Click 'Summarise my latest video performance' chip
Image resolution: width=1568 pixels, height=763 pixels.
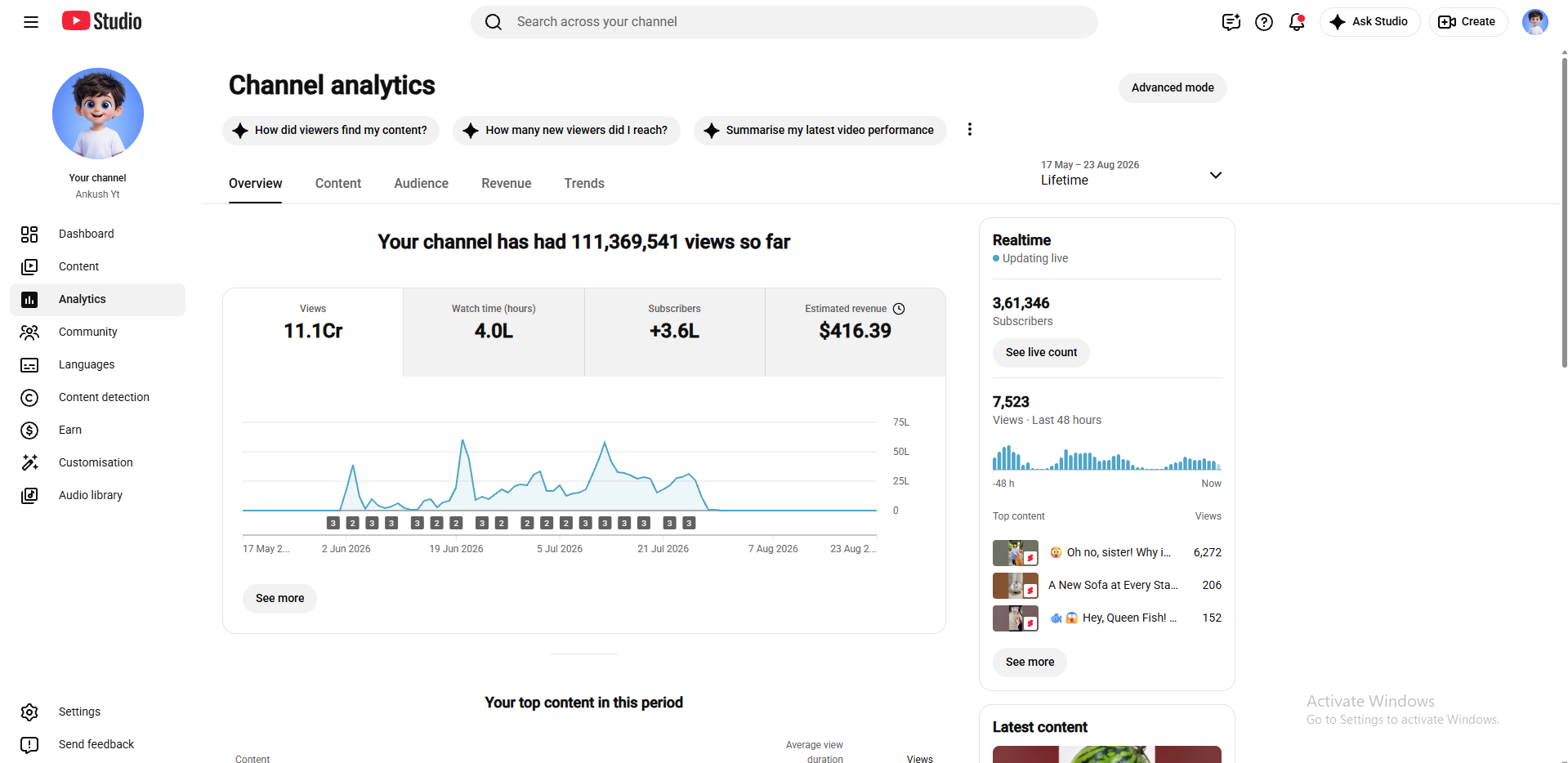click(820, 131)
